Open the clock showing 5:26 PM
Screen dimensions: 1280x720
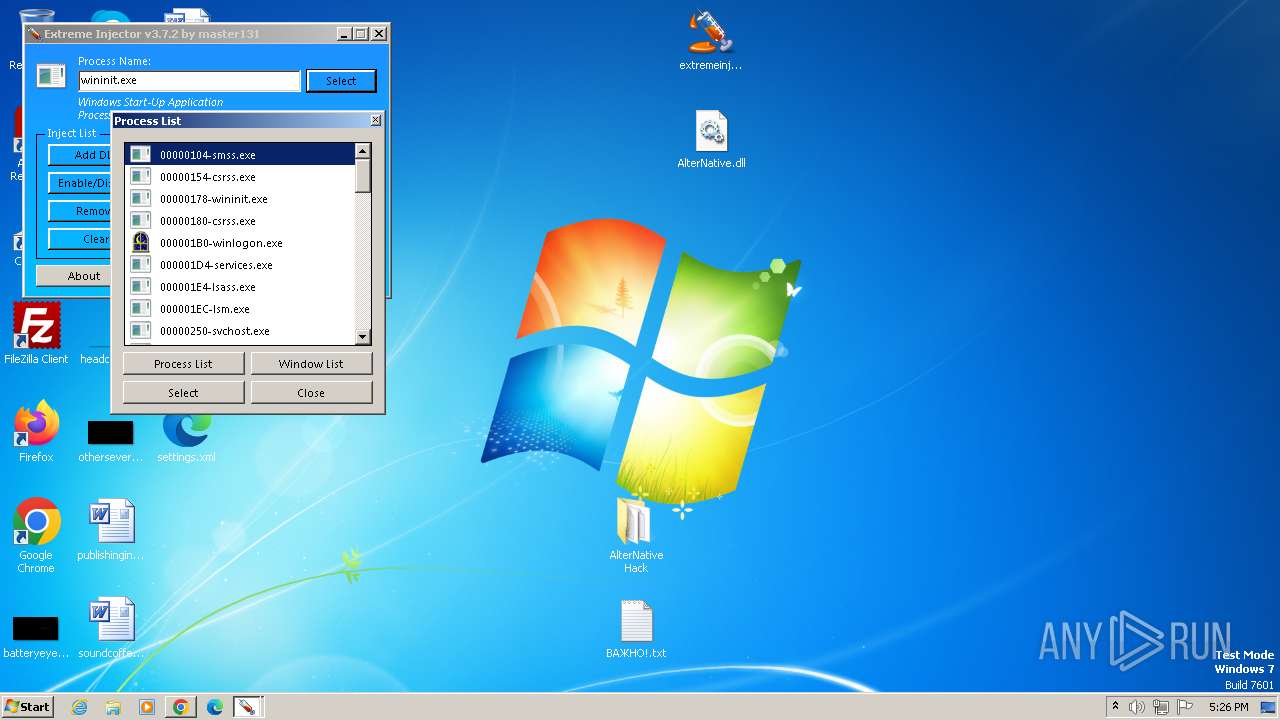(x=1228, y=707)
